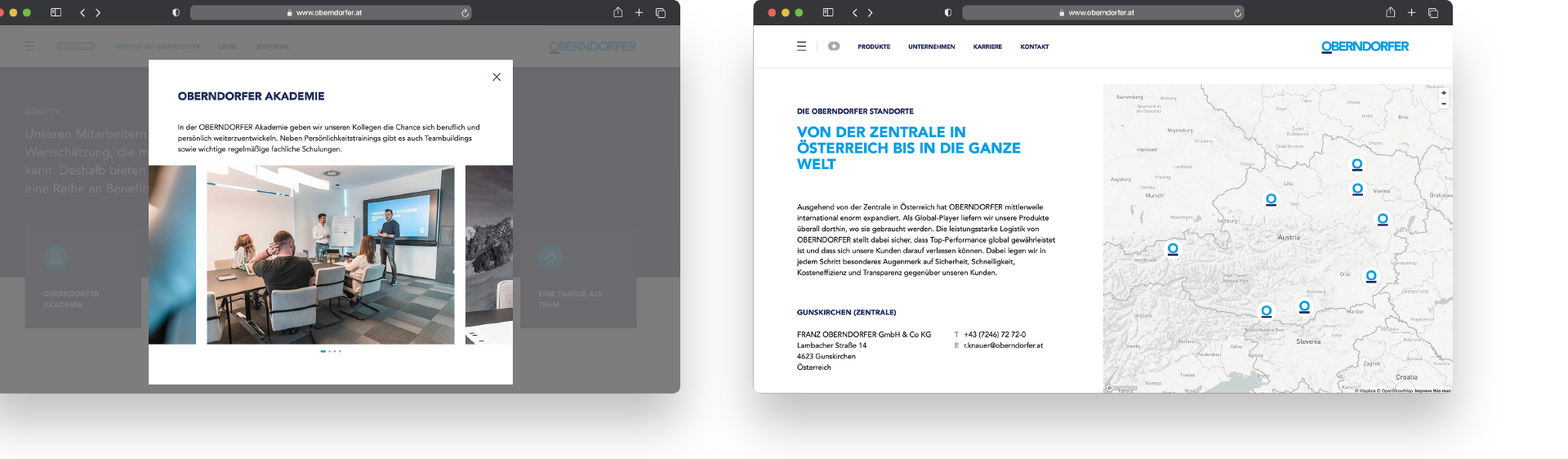The width and height of the screenshot is (1568, 459).
Task: Go back in right Safari window
Action: [855, 12]
